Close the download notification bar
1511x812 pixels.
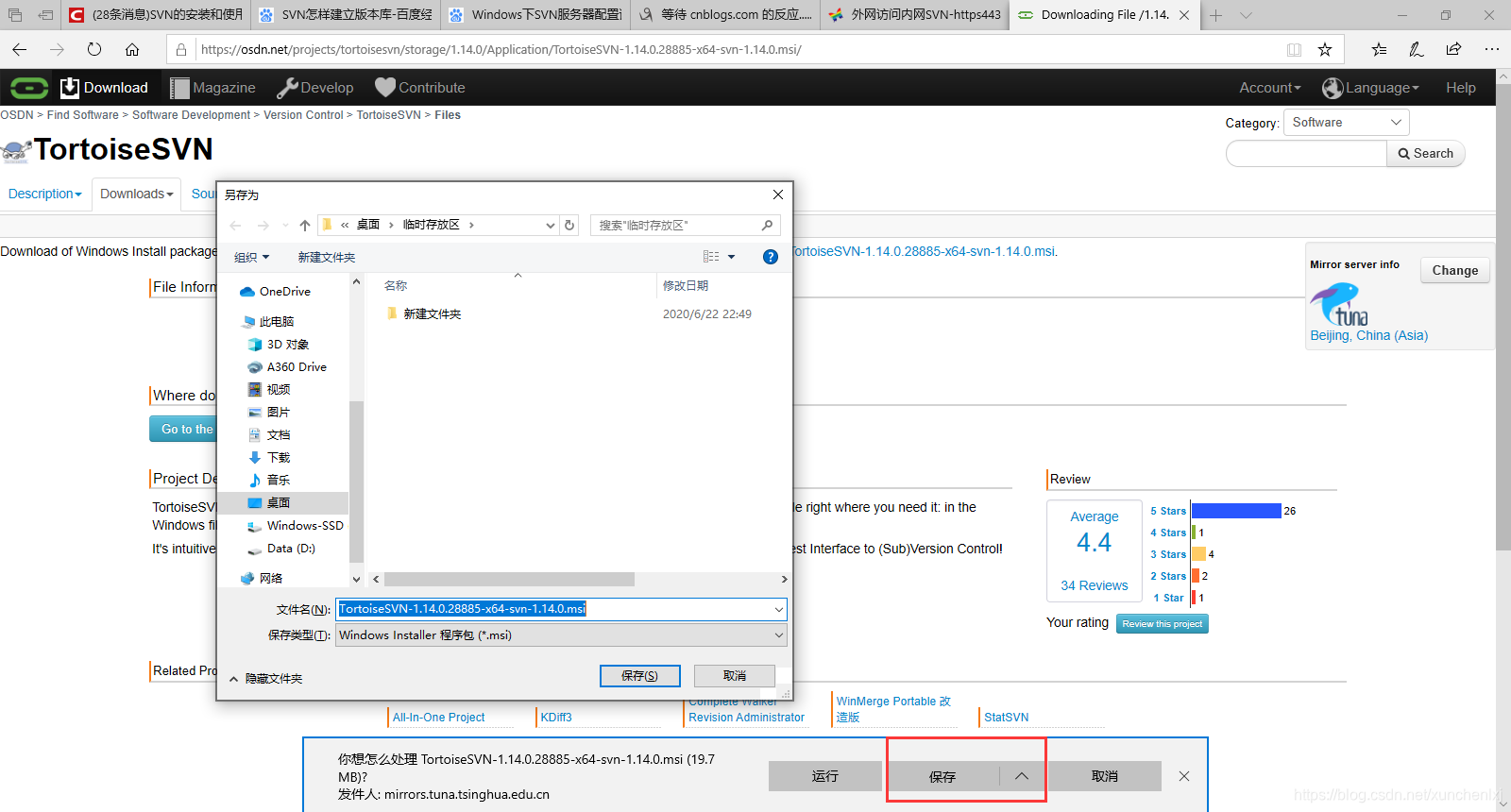tap(1184, 776)
